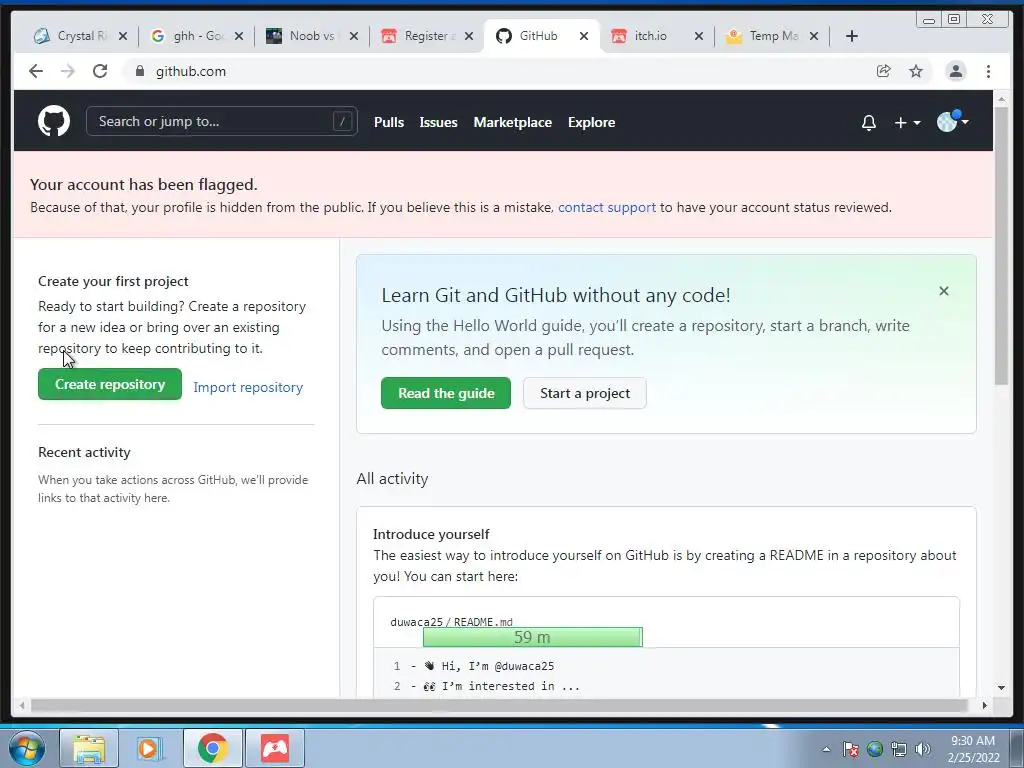Open Pulls in the header
Screen dimensions: 1024x768
389,122
